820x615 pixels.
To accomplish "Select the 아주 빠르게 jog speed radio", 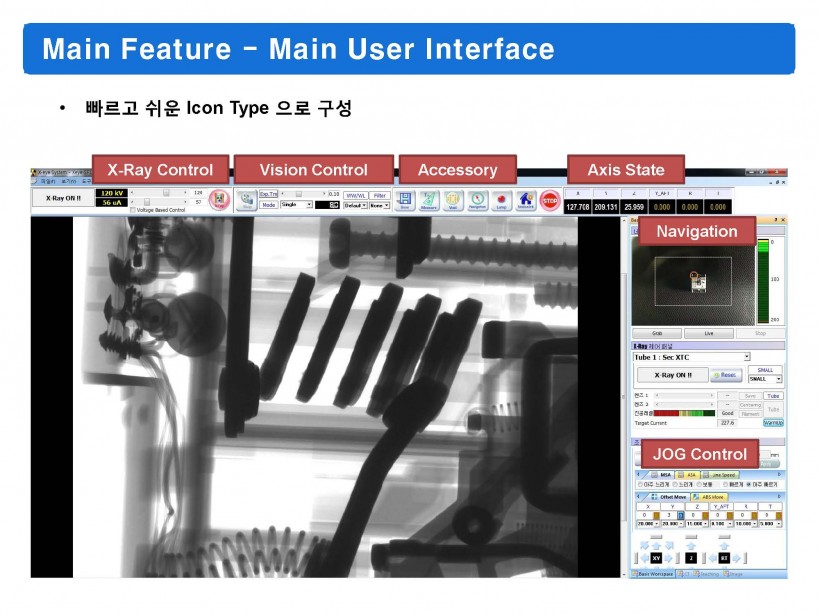I will tap(749, 485).
